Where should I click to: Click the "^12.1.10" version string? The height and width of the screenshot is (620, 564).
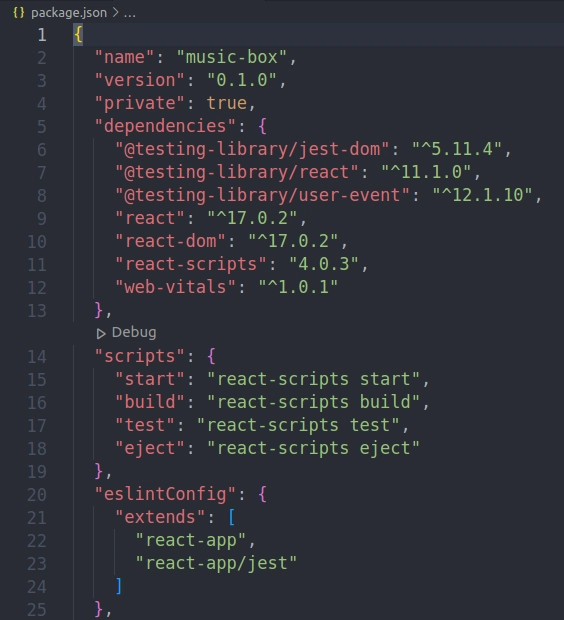[x=483, y=195]
